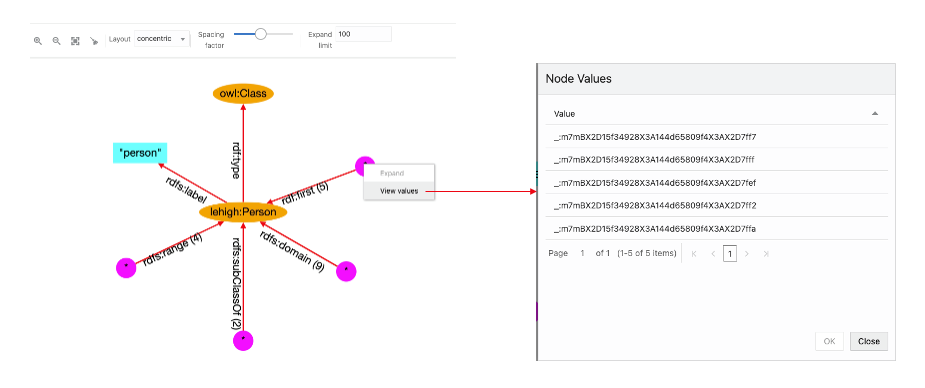
Task: Sort by the Value column arrow
Action: pyautogui.click(x=875, y=113)
